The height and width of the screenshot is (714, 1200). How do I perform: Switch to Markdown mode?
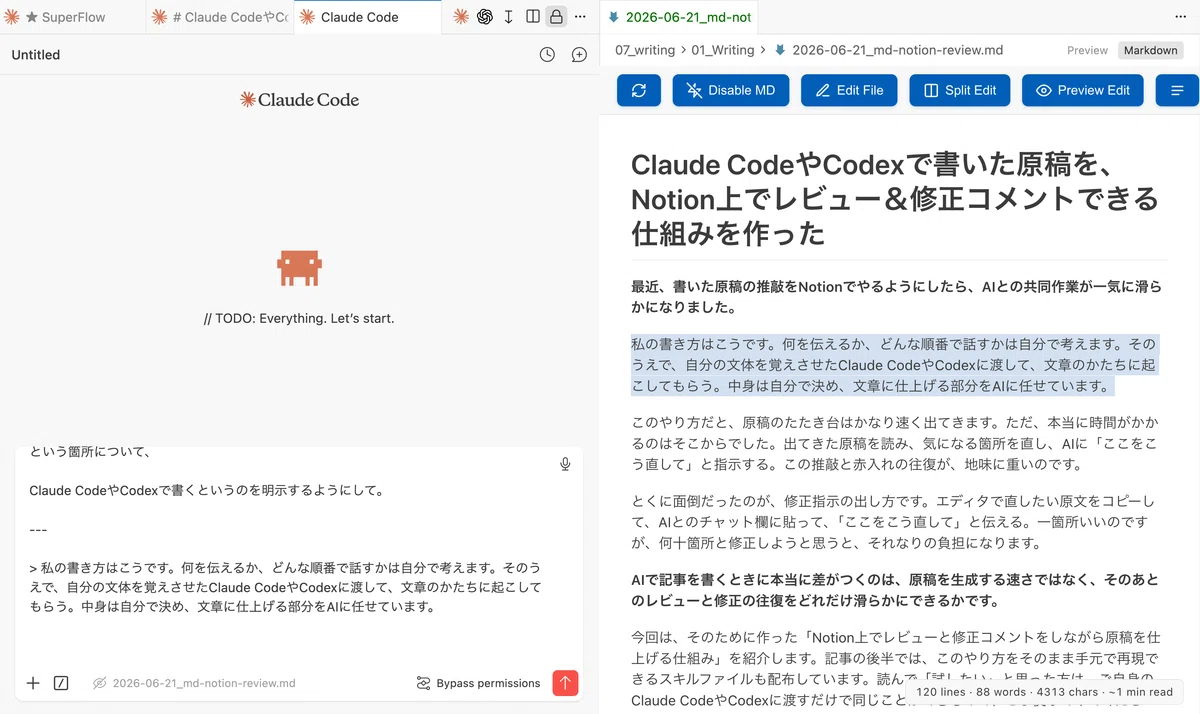[1150, 50]
